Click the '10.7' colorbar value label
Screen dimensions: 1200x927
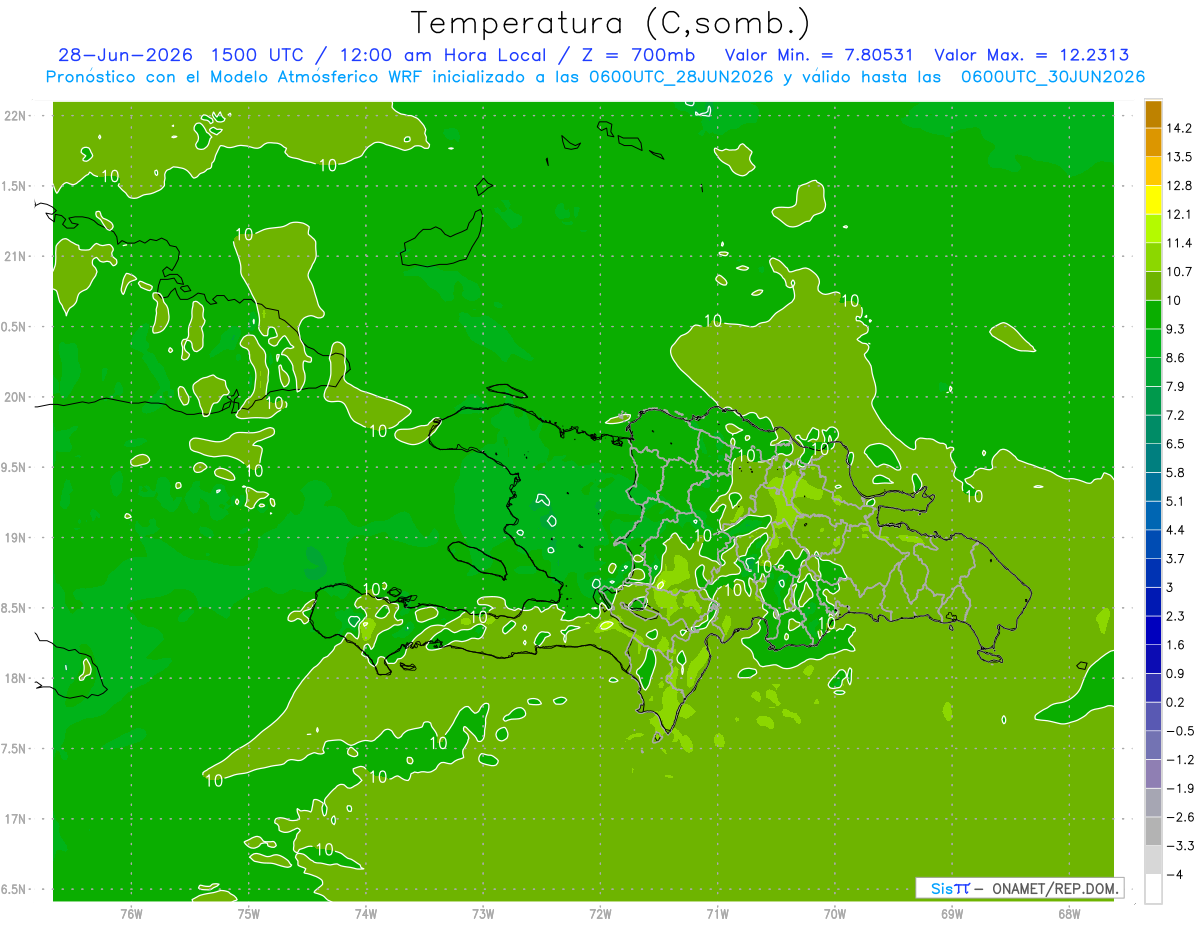[1180, 272]
